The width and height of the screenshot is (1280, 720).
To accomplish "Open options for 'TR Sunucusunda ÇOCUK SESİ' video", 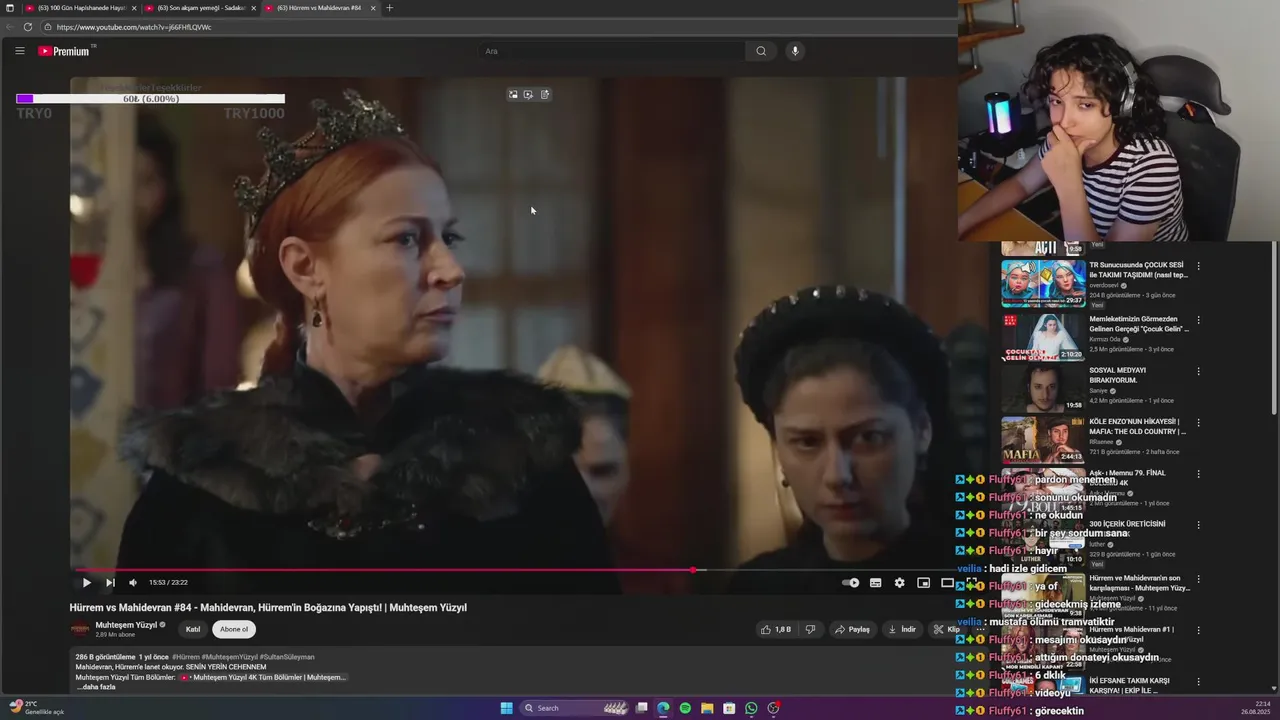I will tap(1198, 266).
